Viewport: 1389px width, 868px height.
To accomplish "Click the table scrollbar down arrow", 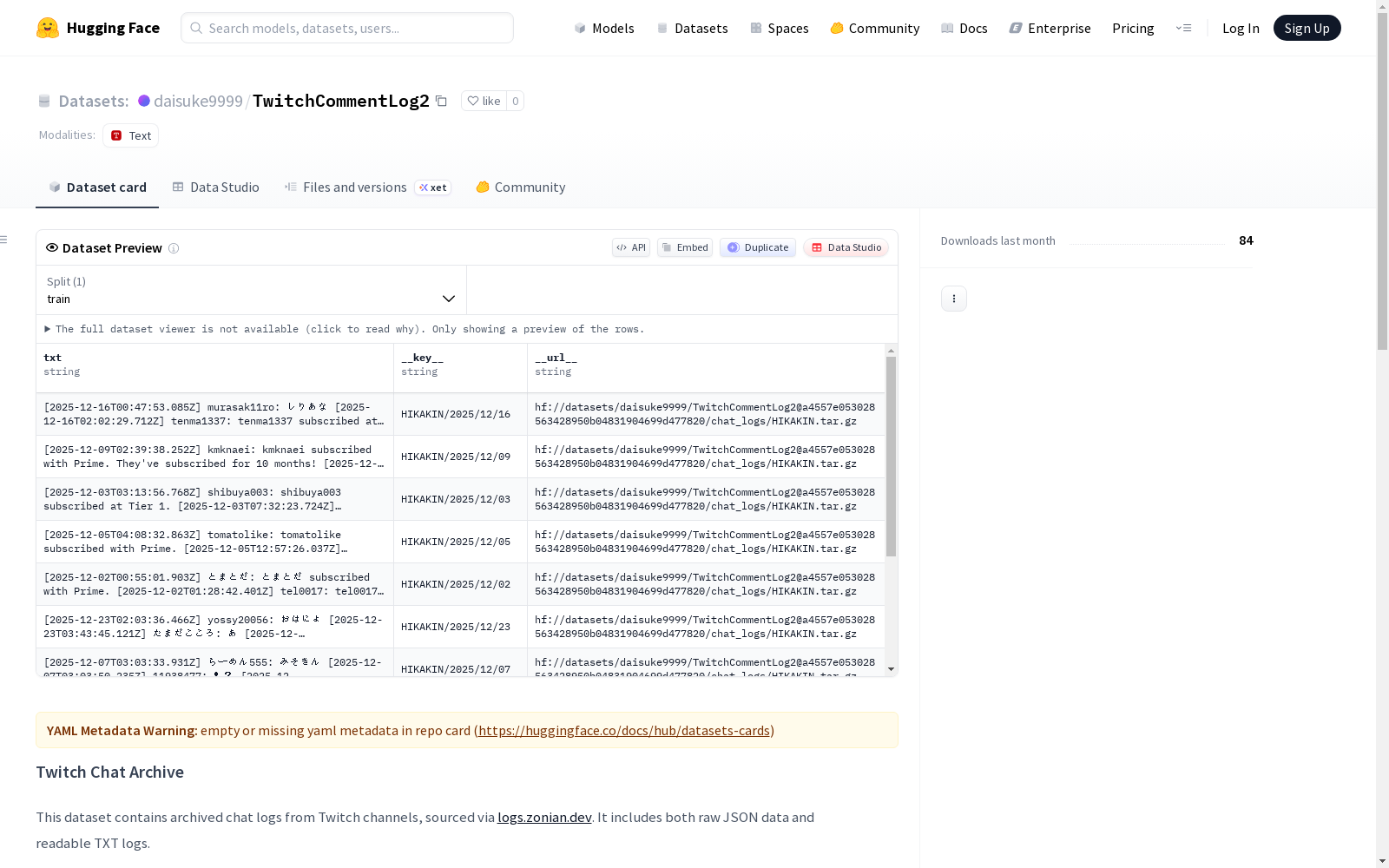I will [x=891, y=669].
